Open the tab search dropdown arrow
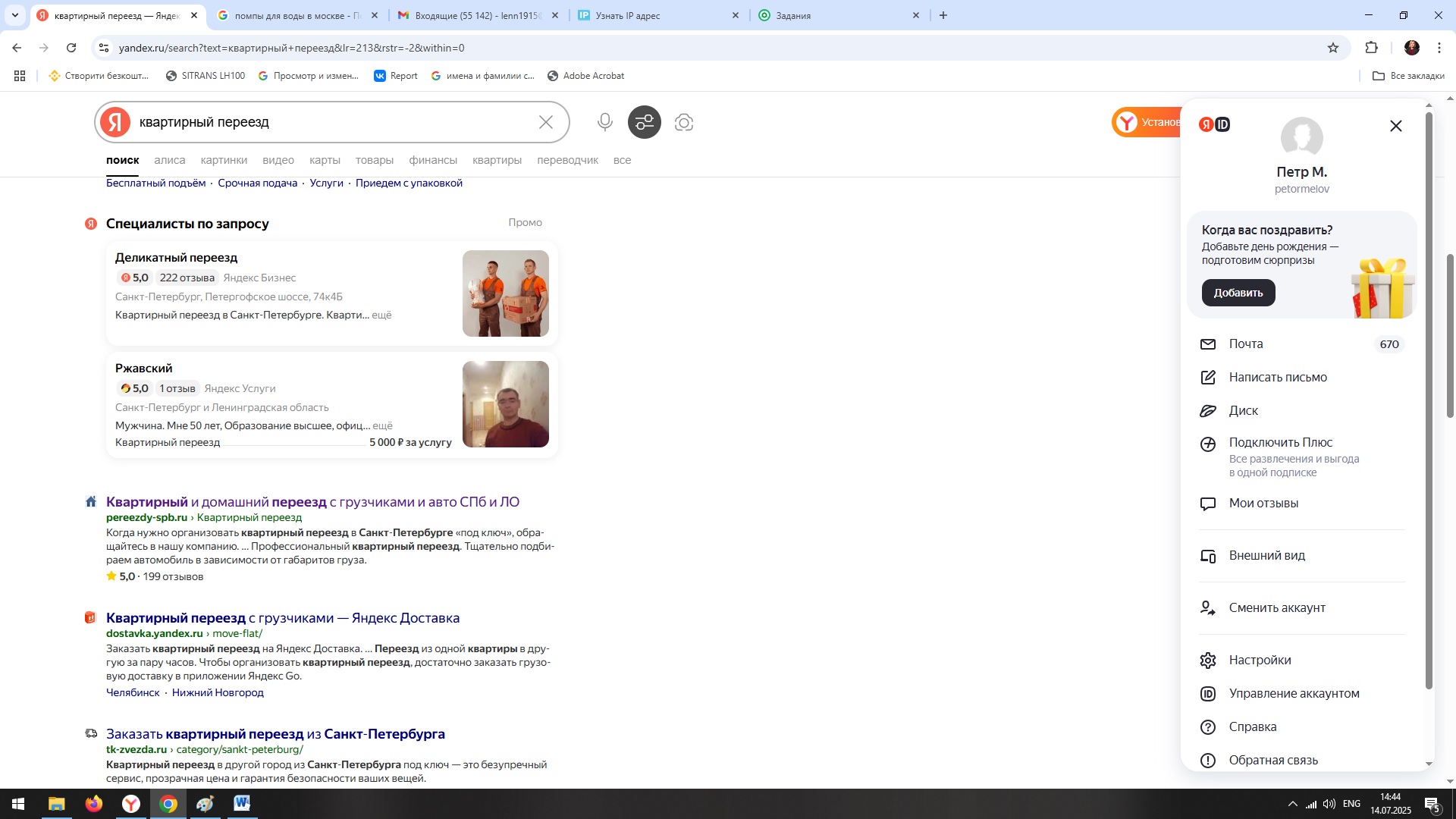Viewport: 1456px width, 819px height. [x=14, y=15]
